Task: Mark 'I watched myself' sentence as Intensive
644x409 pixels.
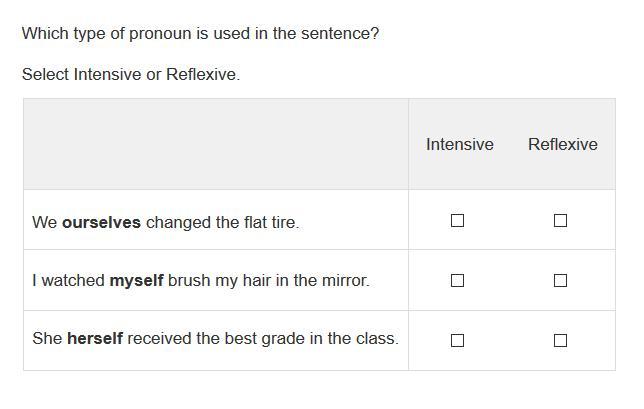Action: click(x=458, y=281)
